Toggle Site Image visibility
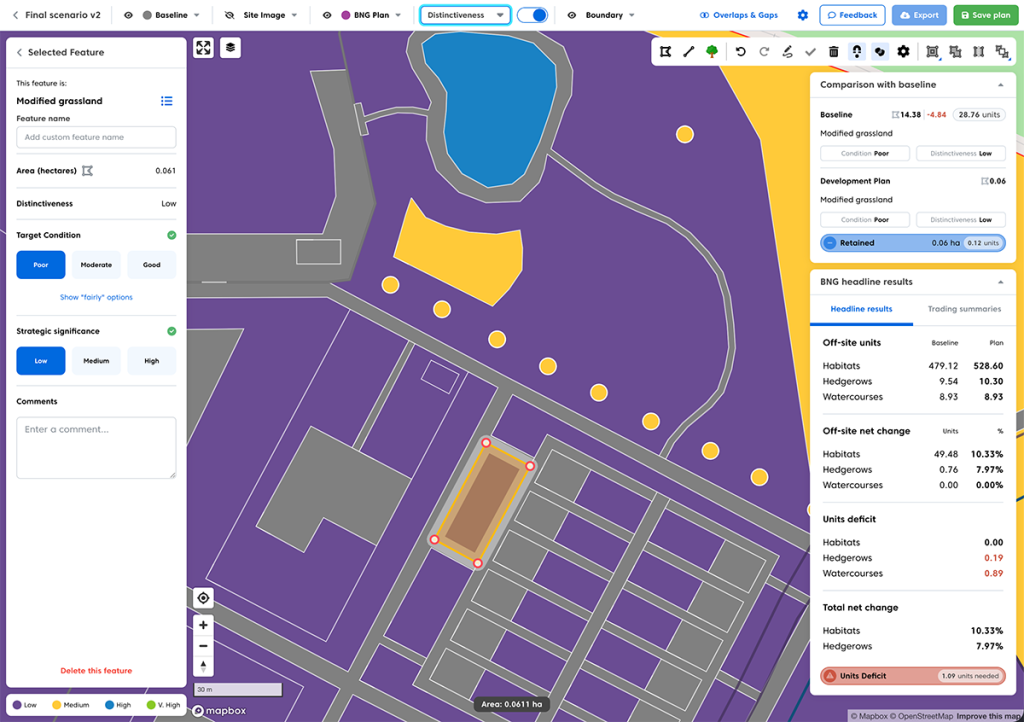This screenshot has width=1024, height=722. pyautogui.click(x=229, y=15)
